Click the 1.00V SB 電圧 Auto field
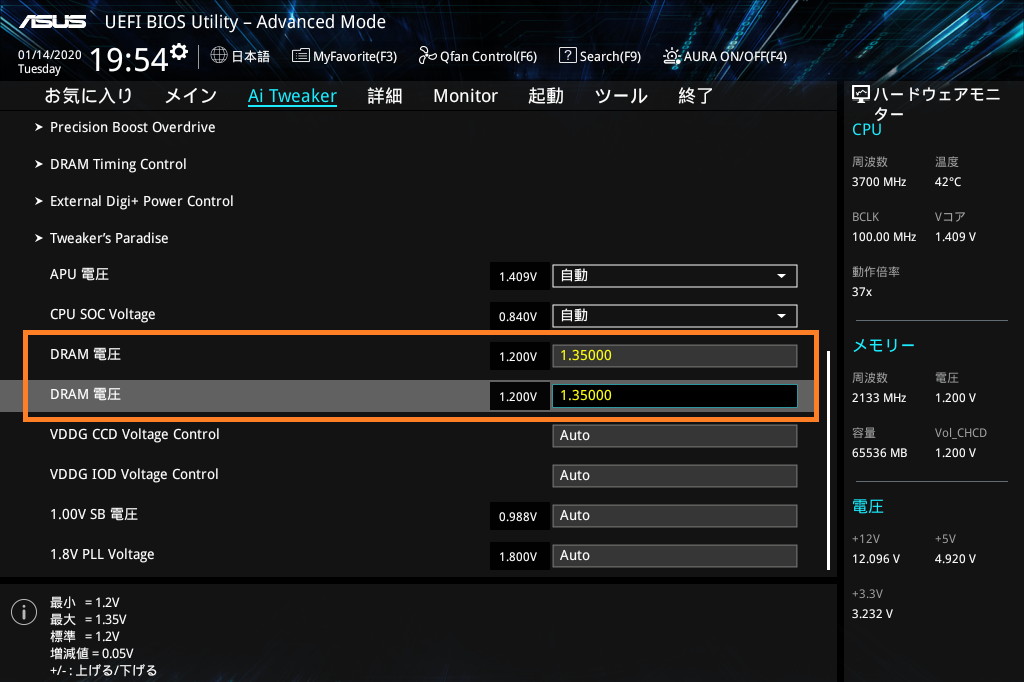 pyautogui.click(x=675, y=515)
